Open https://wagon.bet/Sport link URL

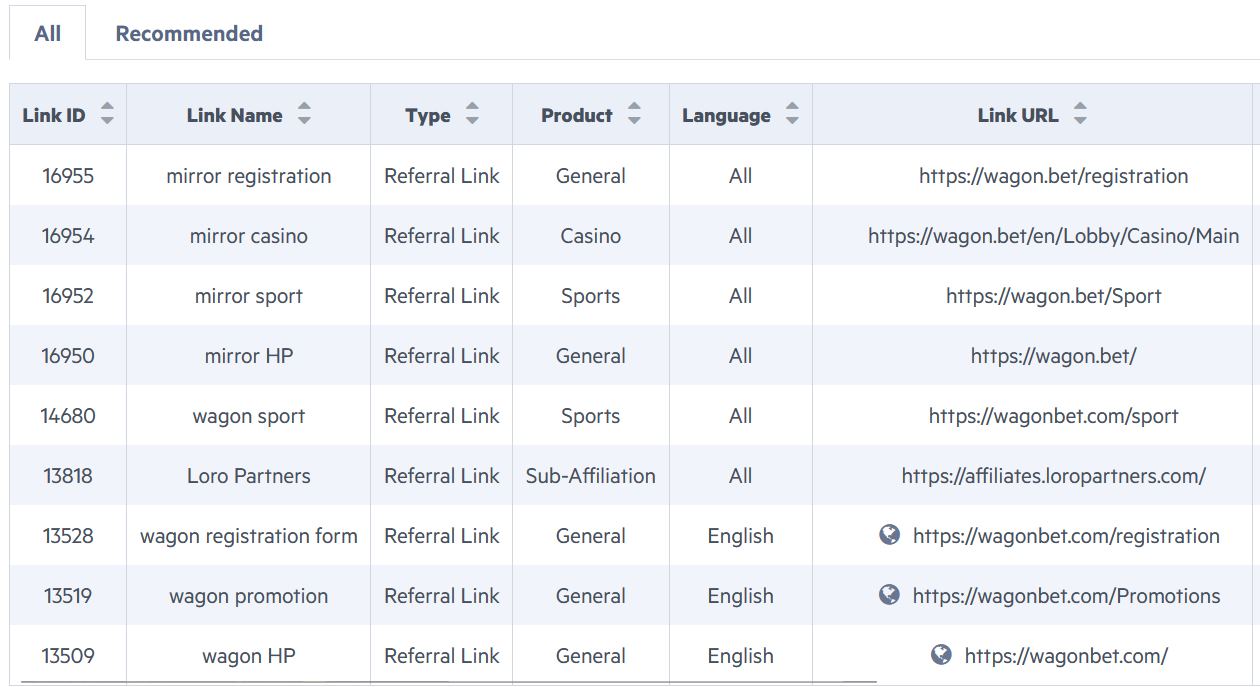tap(1054, 296)
